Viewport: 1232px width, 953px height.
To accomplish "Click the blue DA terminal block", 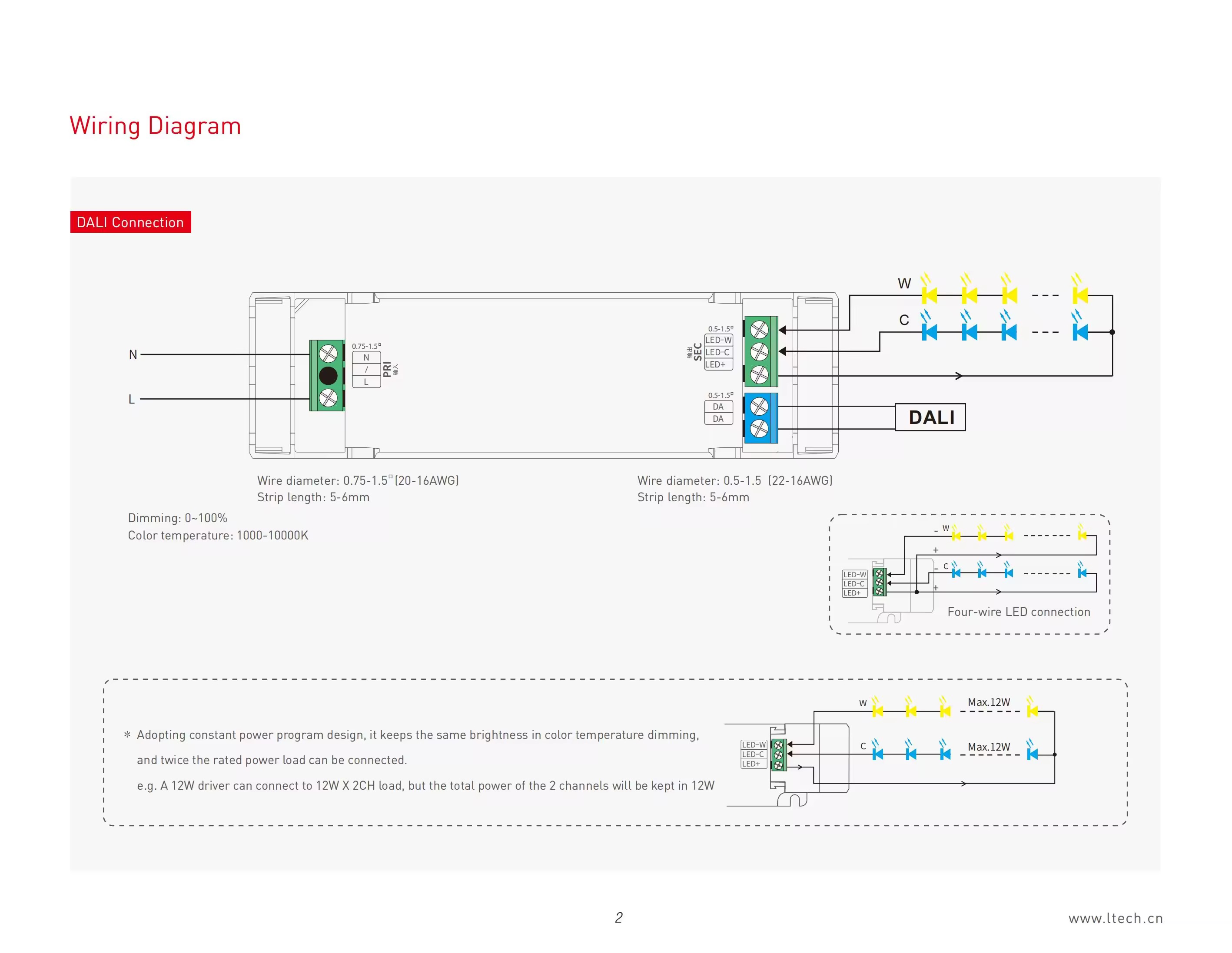I will pyautogui.click(x=760, y=418).
